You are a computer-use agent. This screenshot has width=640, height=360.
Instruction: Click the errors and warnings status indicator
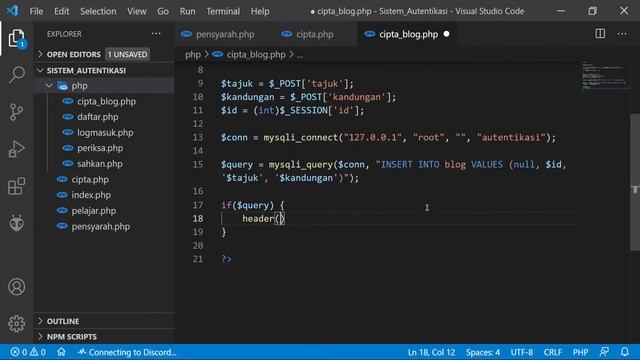pyautogui.click(x=28, y=352)
